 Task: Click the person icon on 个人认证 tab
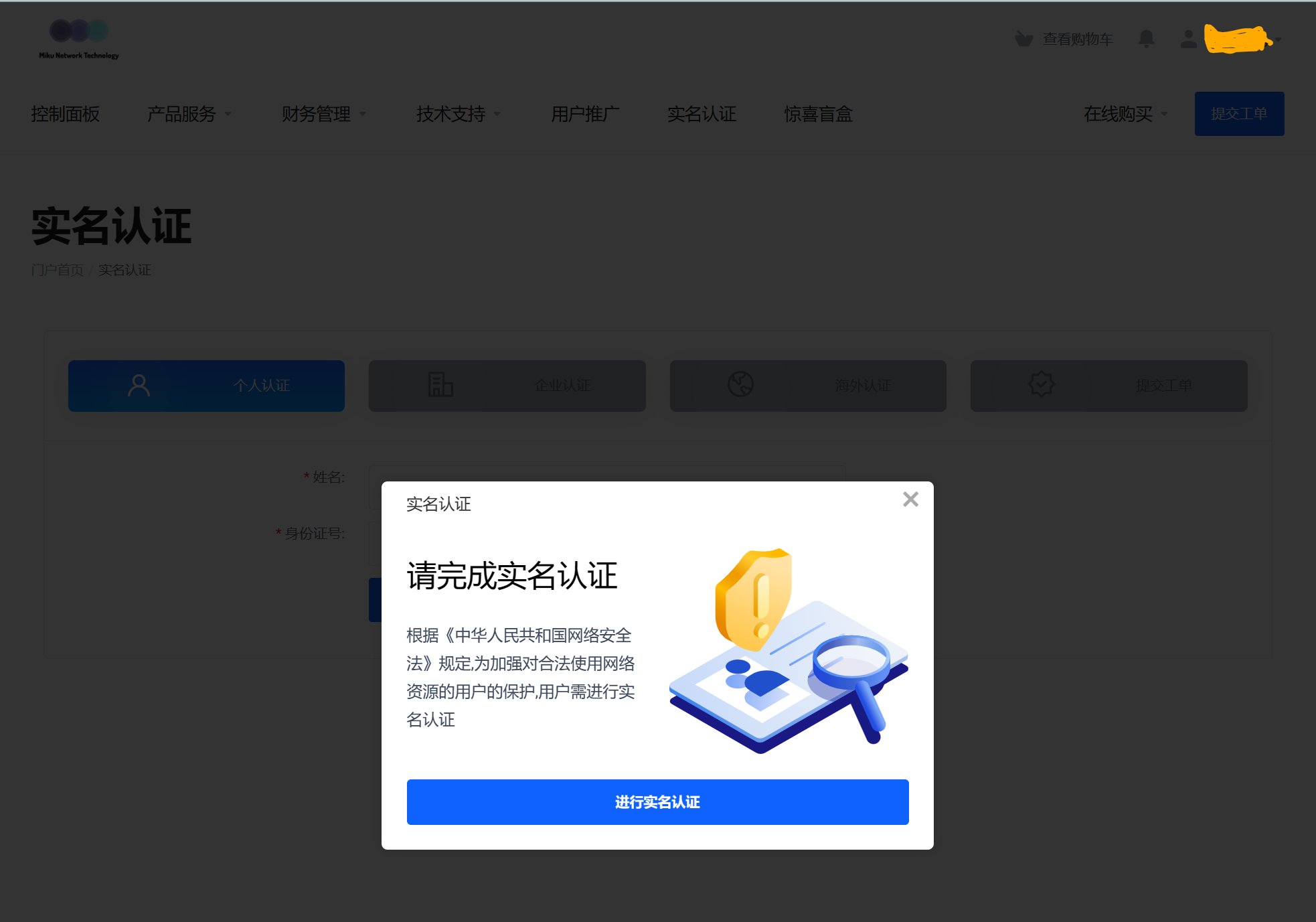click(139, 386)
